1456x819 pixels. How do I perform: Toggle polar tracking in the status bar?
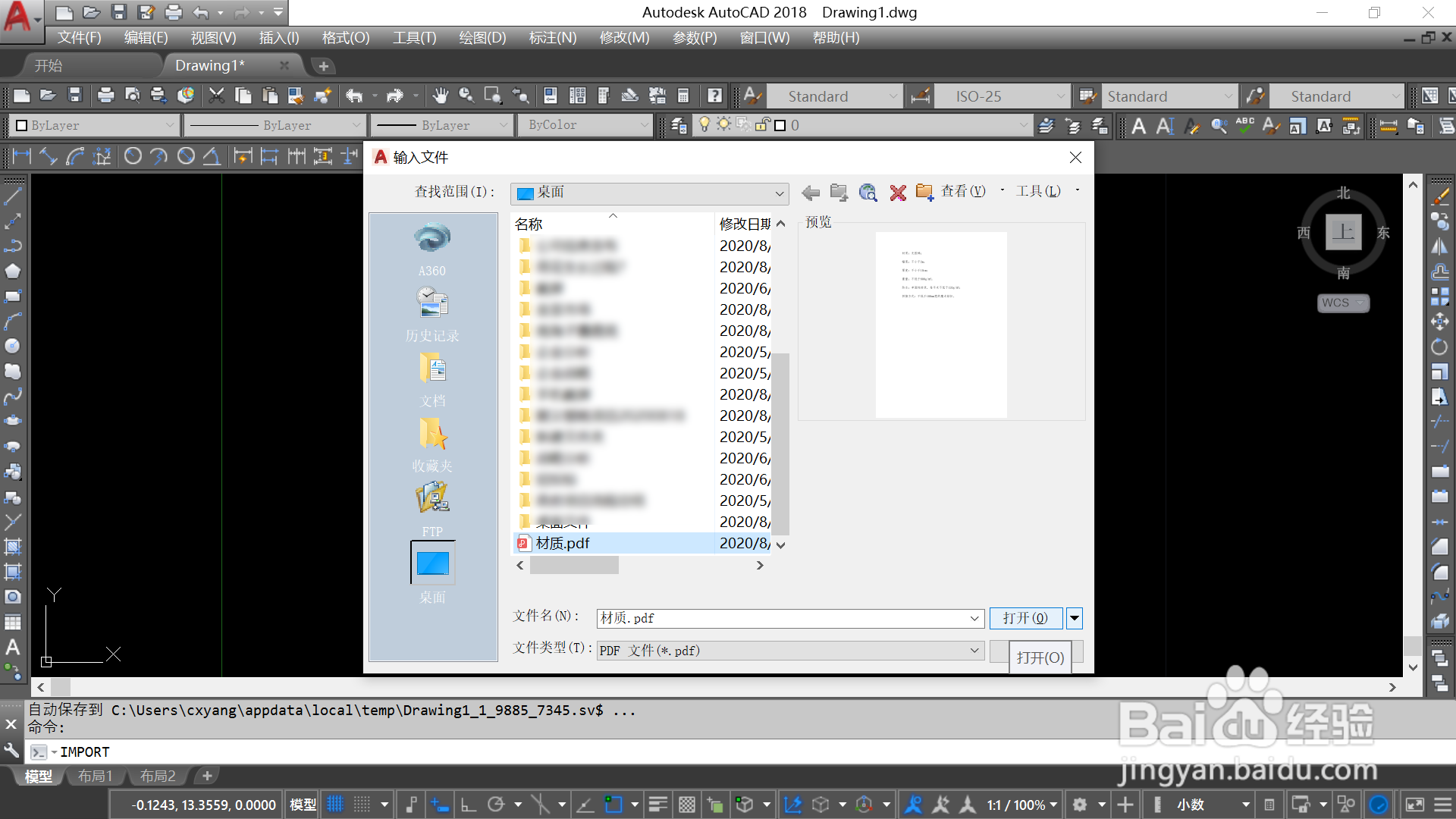tap(496, 805)
